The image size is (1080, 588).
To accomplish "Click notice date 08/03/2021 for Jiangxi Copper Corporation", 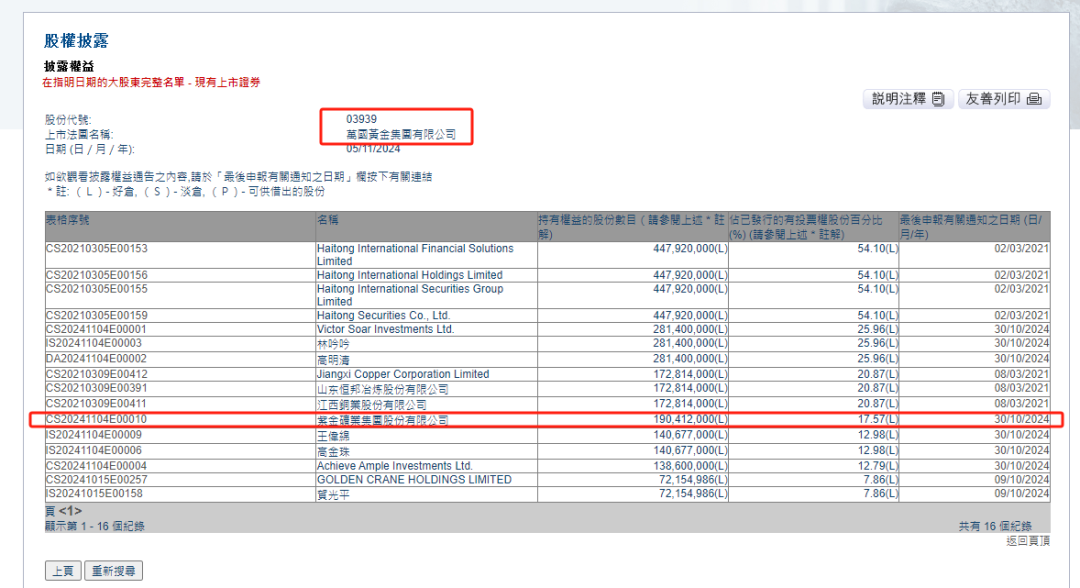I will click(1021, 374).
